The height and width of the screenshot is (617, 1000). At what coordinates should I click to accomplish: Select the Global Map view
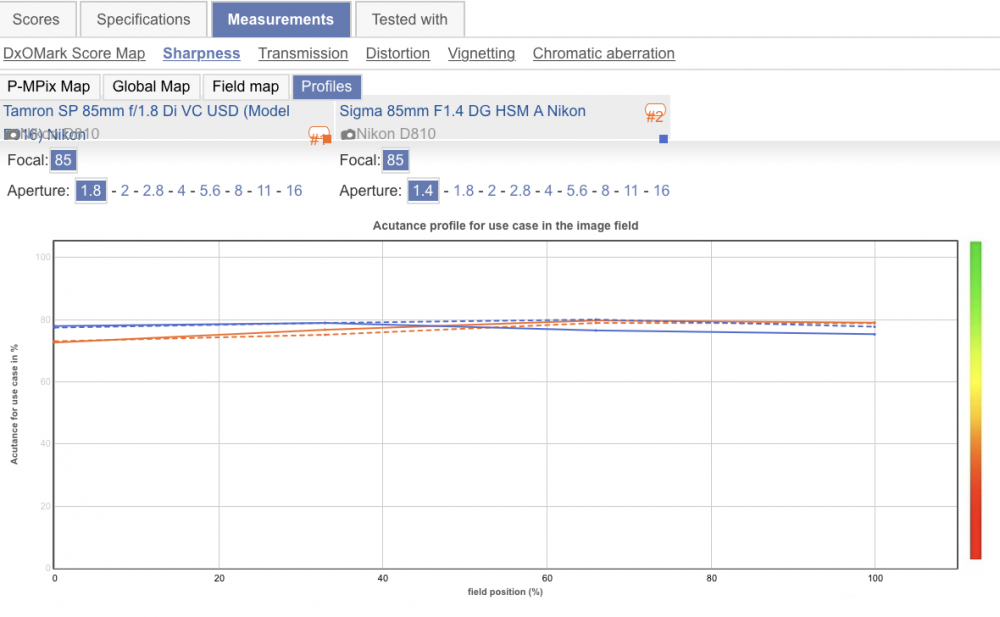coord(151,87)
